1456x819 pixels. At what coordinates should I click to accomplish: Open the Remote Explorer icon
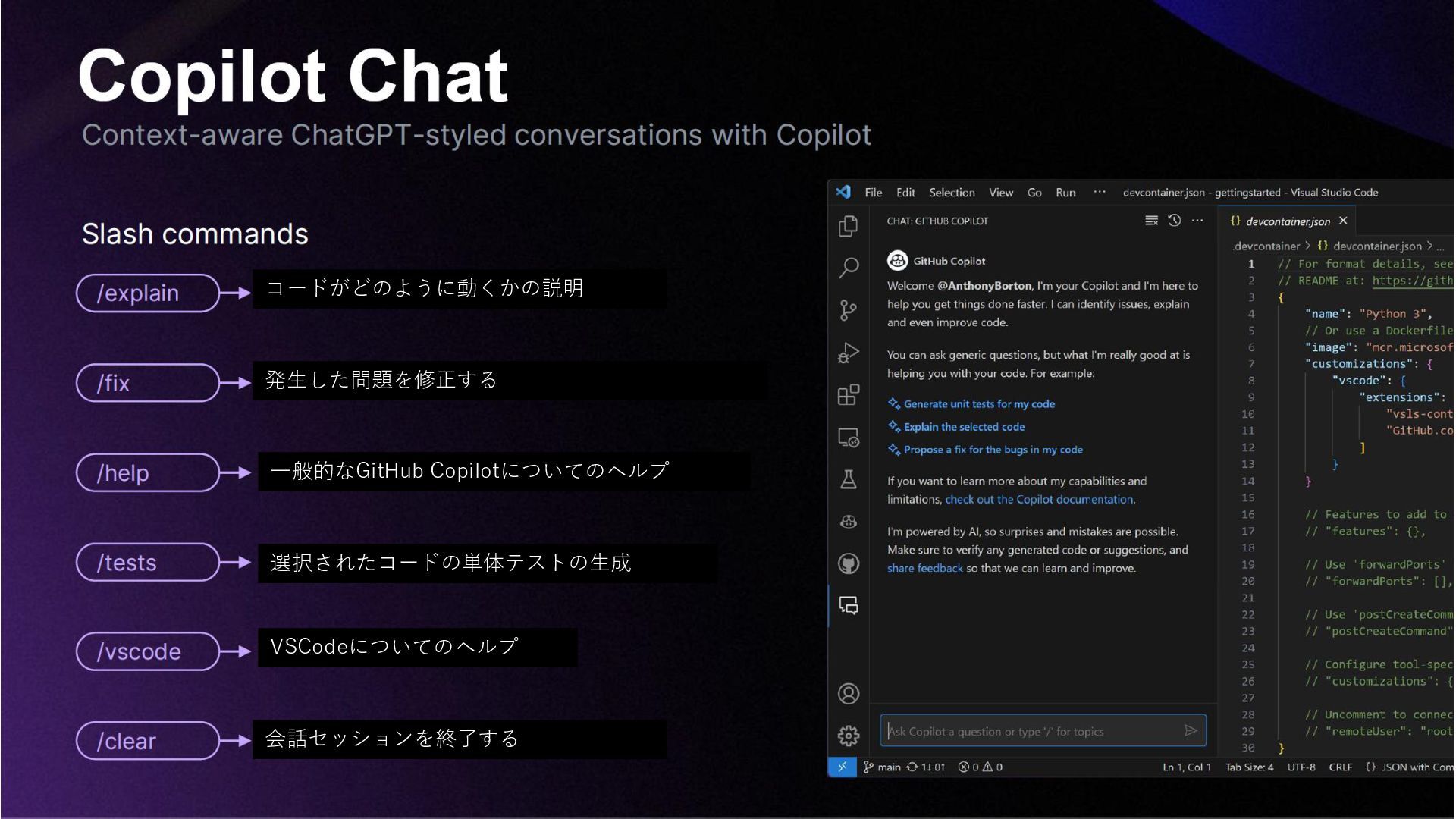[x=849, y=438]
